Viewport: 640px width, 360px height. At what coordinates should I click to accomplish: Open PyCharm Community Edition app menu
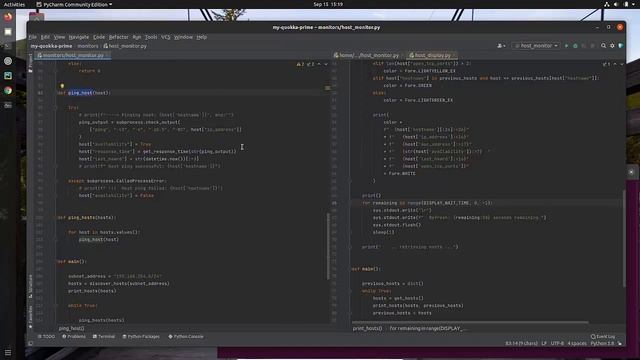click(x=74, y=4)
